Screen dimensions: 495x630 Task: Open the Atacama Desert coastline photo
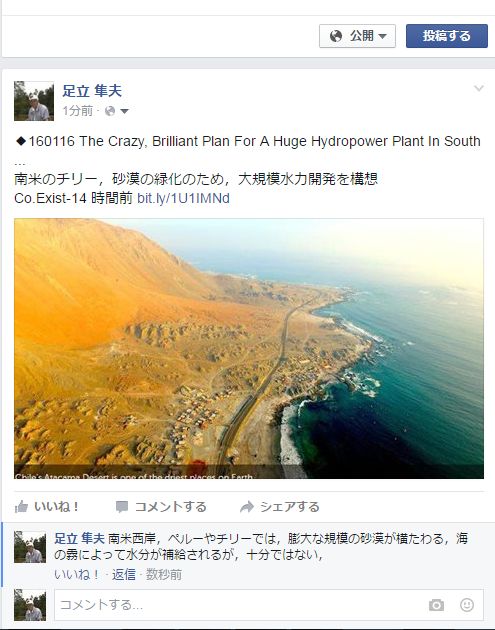[x=249, y=348]
